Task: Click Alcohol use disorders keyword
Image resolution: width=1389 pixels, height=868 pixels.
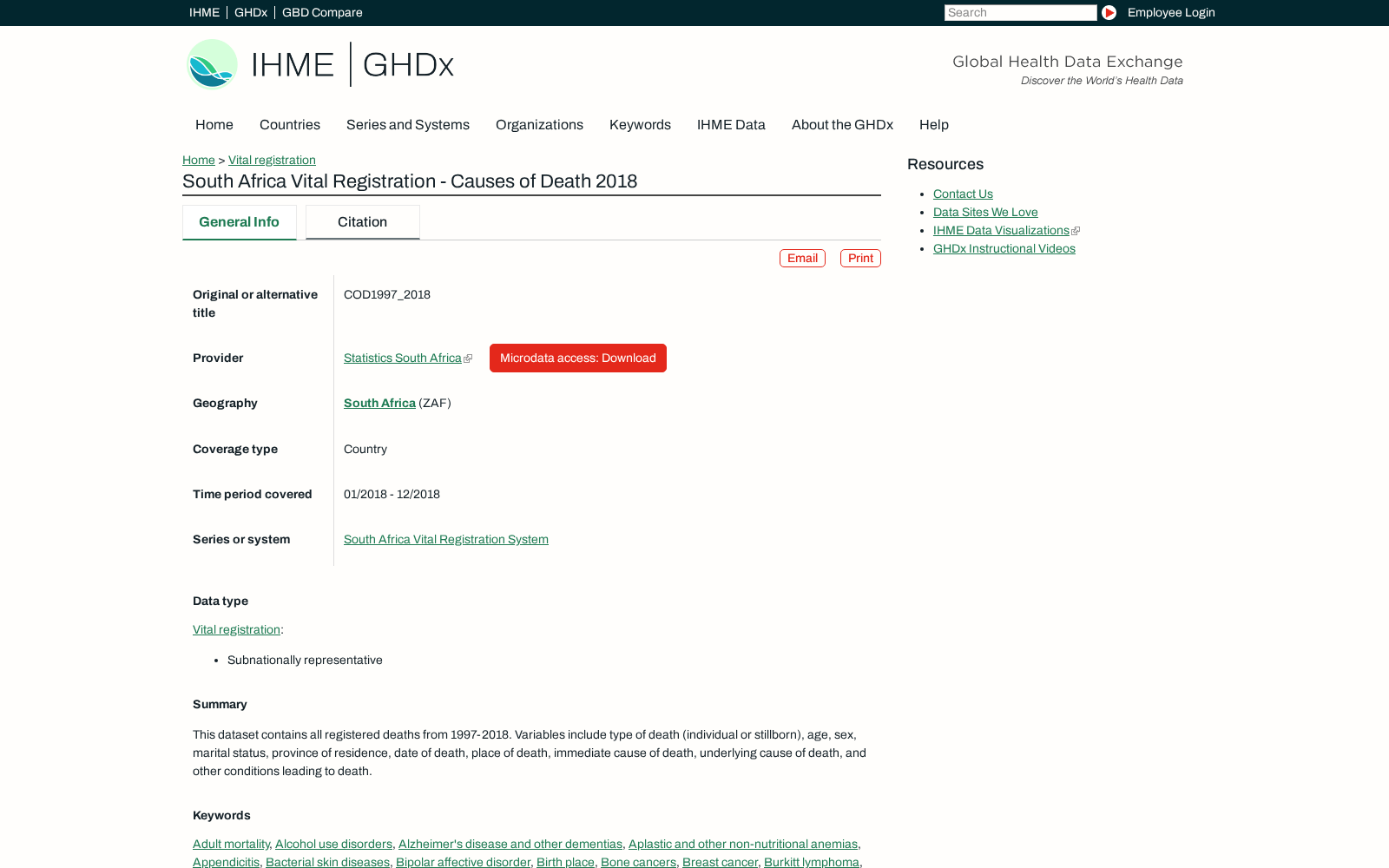Action: tap(333, 844)
